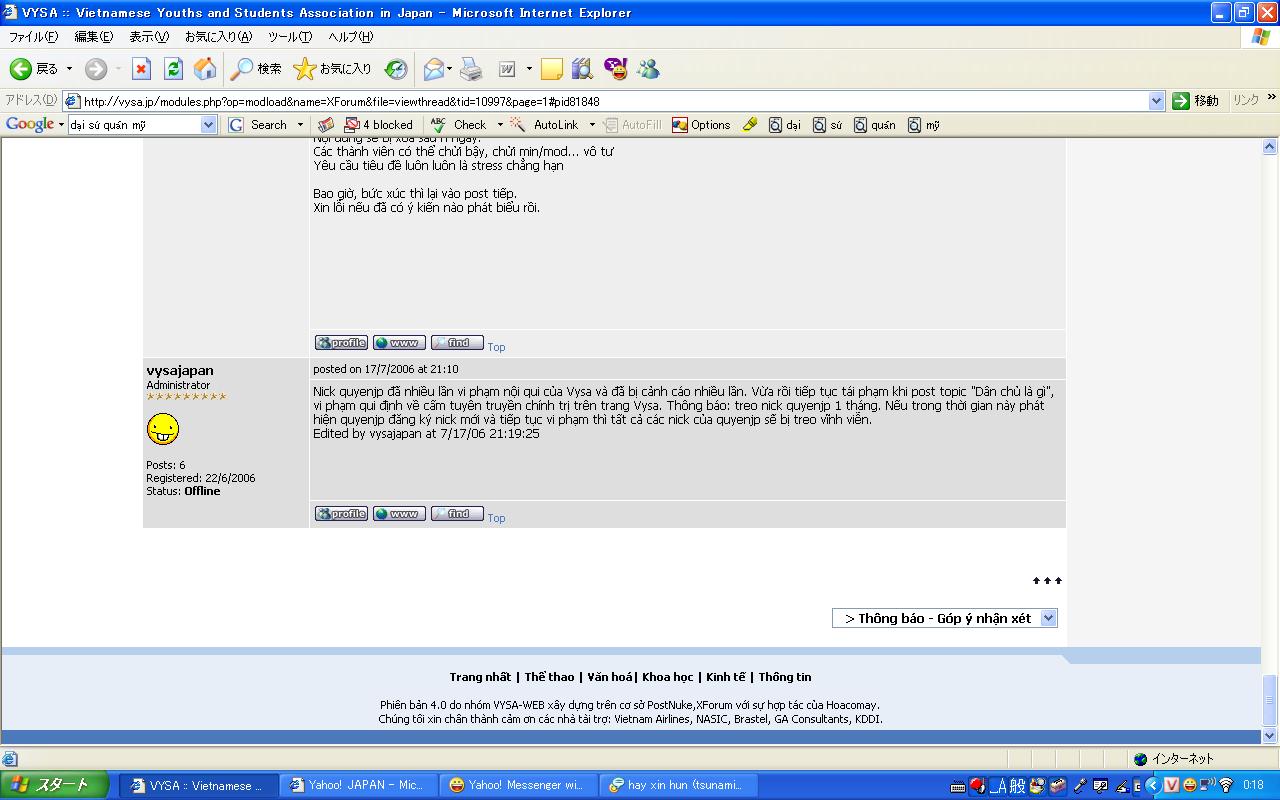Print the page with printer icon
Viewport: 1280px width, 800px height.
pyautogui.click(x=471, y=69)
